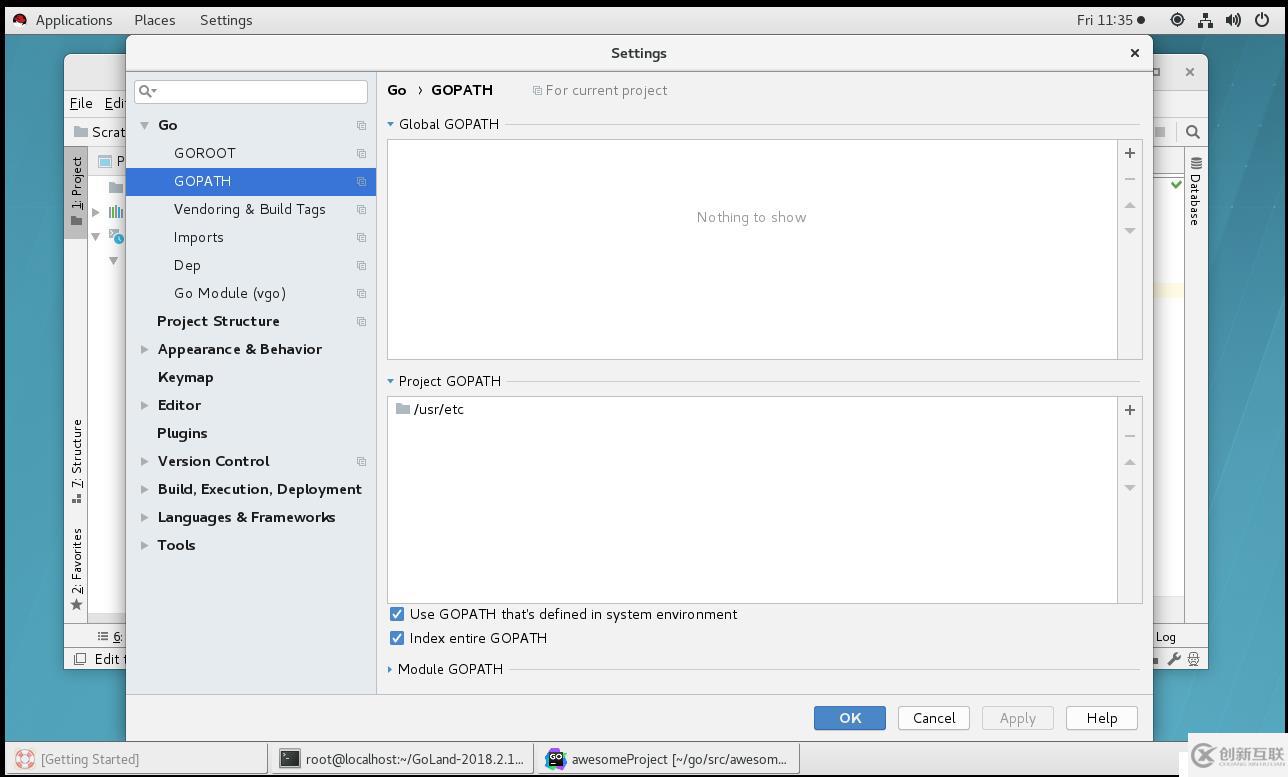Move Project GOPATH entry down
The image size is (1288, 777).
coord(1129,488)
